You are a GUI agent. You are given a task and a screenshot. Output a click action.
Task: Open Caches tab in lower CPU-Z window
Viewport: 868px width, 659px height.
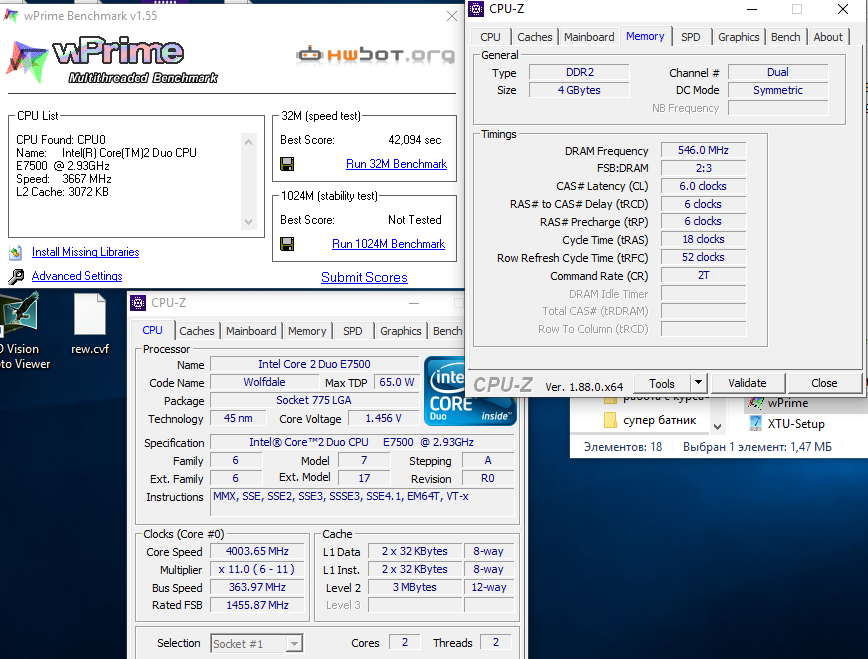[197, 331]
